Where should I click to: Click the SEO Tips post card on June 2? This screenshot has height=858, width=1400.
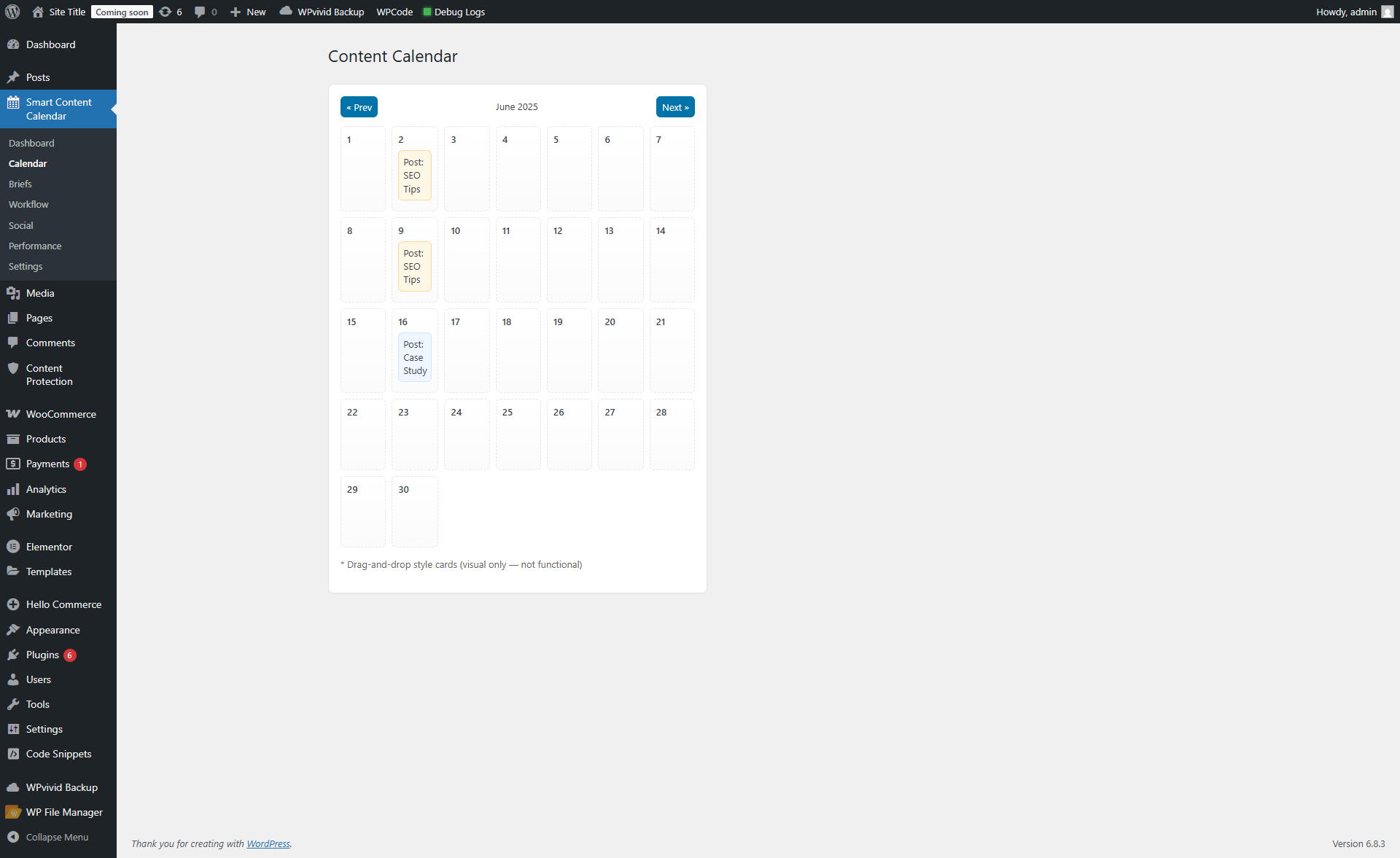pyautogui.click(x=414, y=175)
